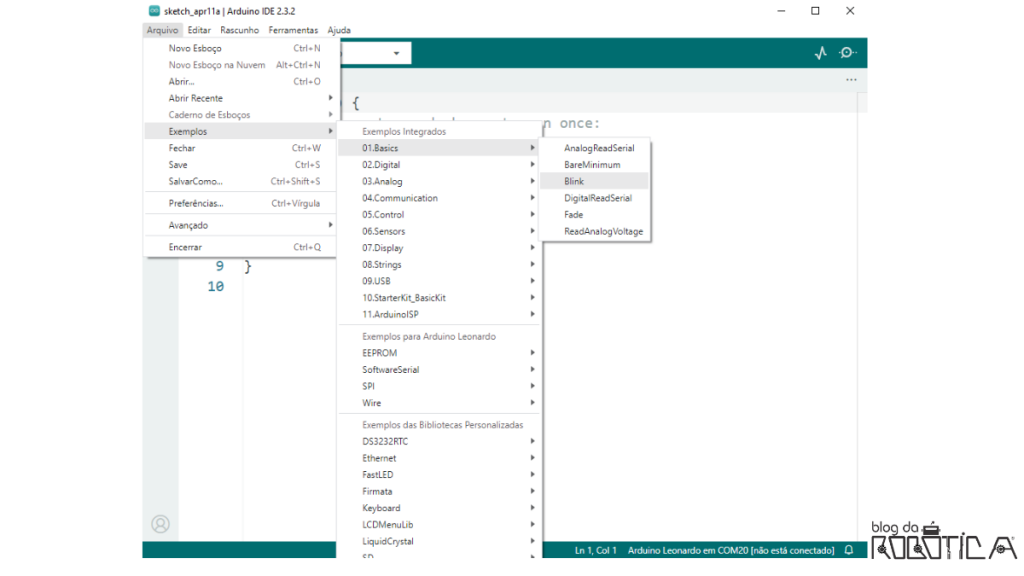1024x576 pixels.
Task: Click Save in the Arquivo menu
Action: coord(240,165)
